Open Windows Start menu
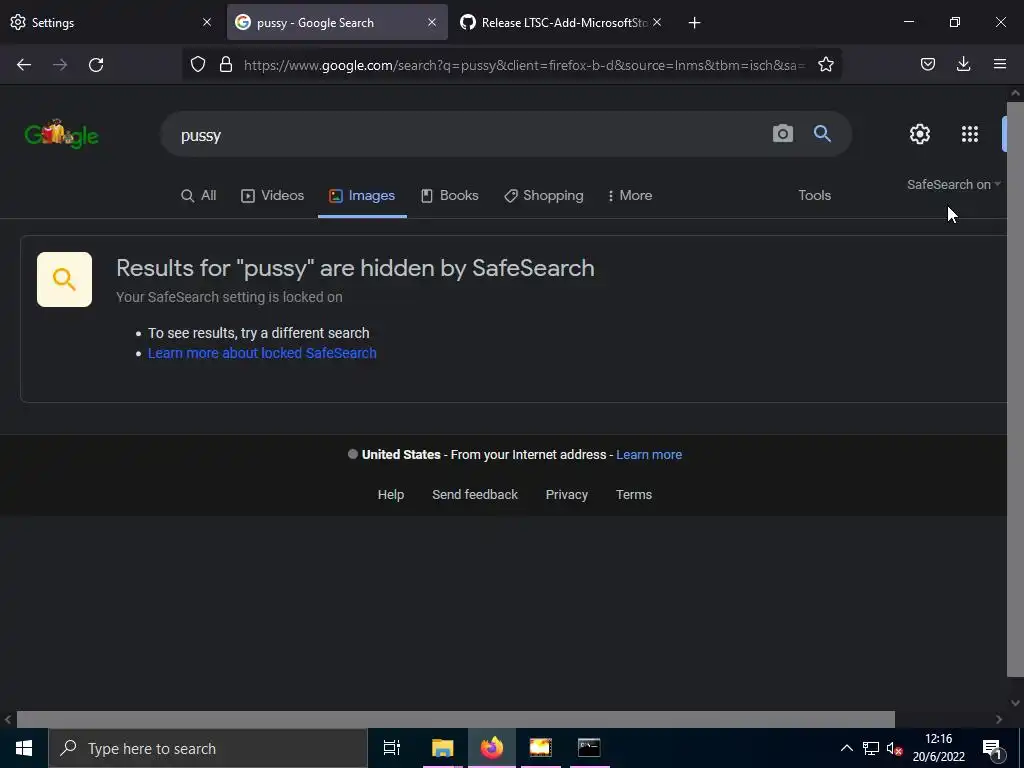The image size is (1024, 768). [x=24, y=748]
